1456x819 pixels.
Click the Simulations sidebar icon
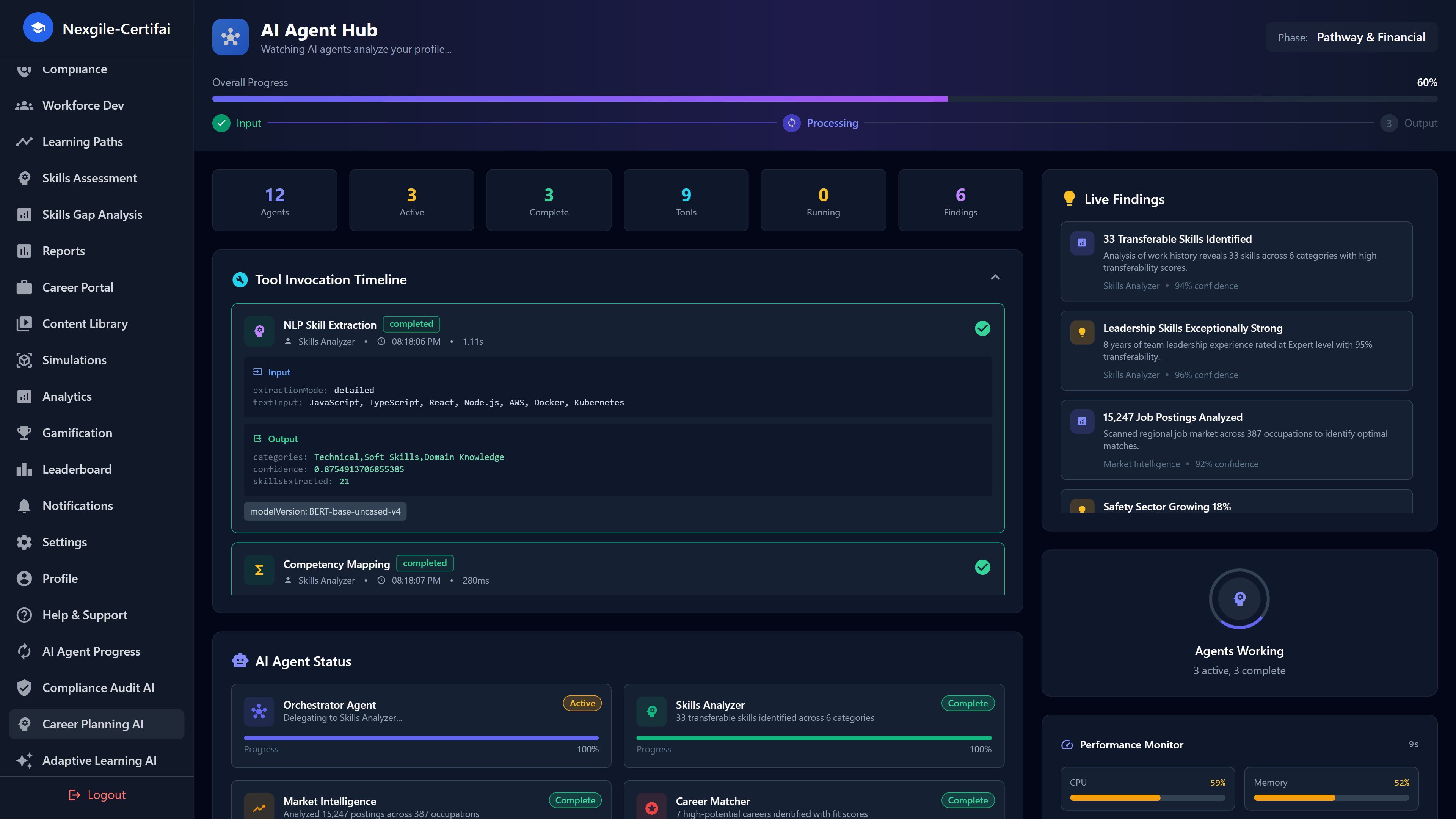tap(24, 360)
